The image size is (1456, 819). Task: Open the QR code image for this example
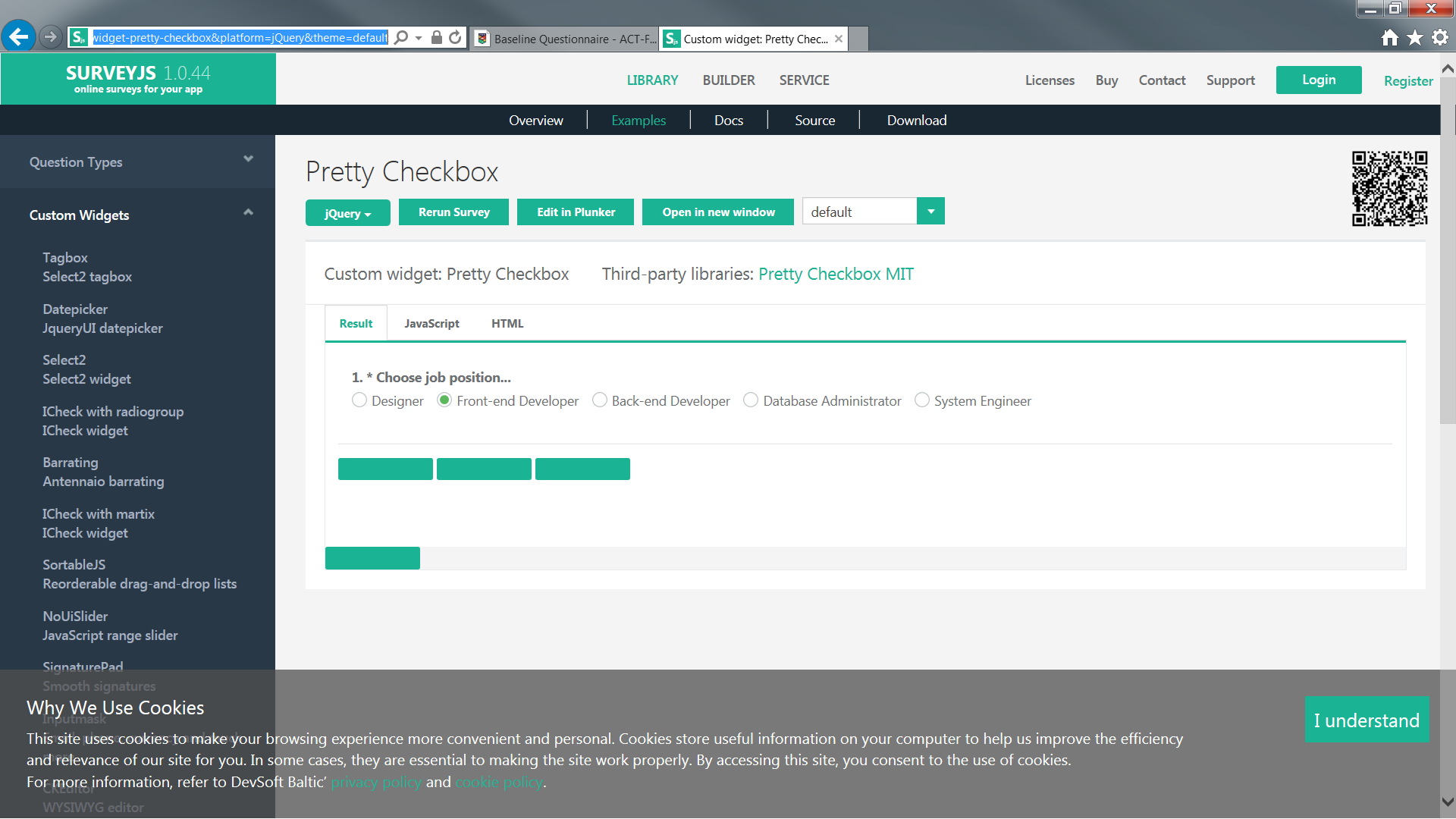point(1389,188)
